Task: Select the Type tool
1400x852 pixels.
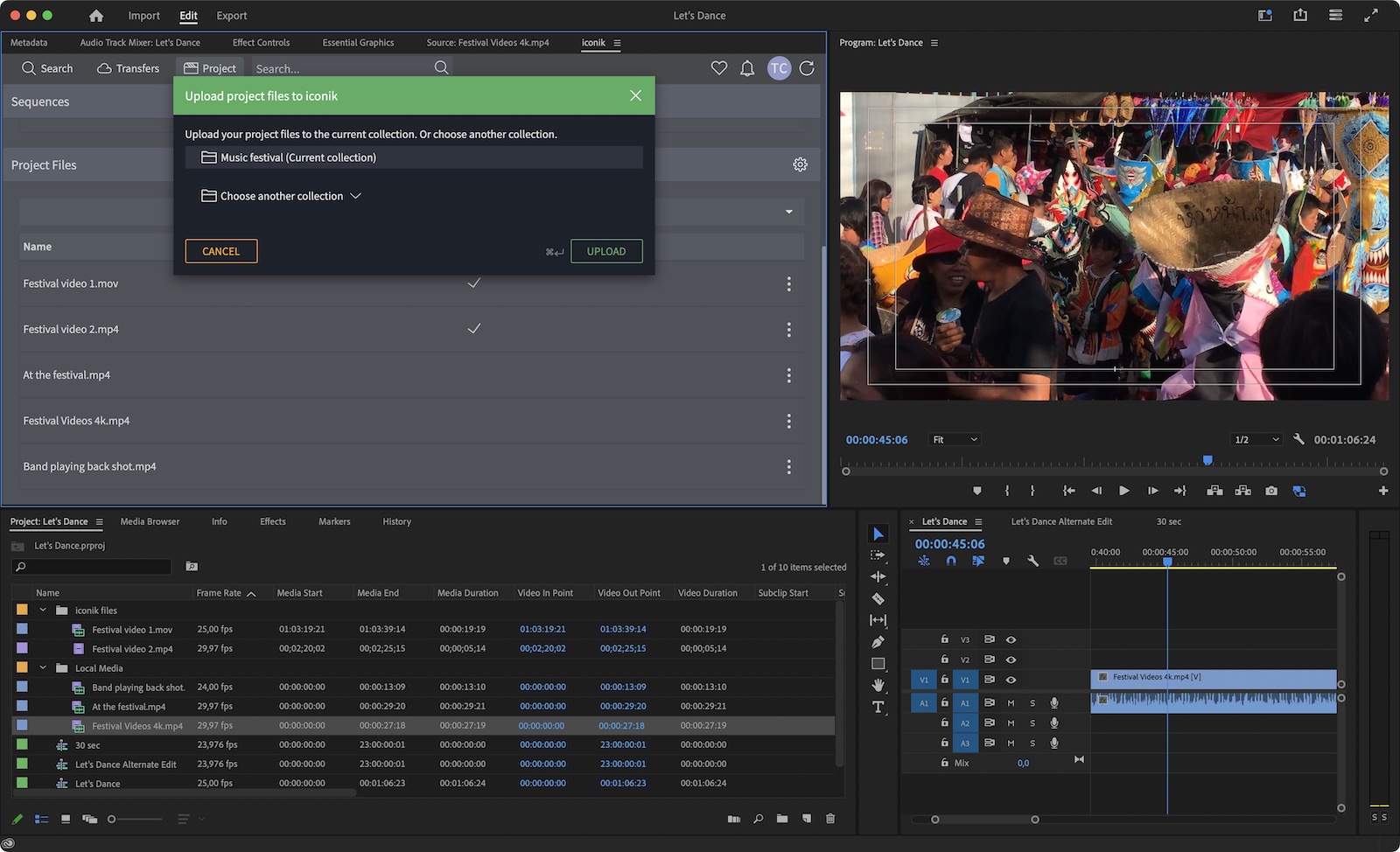Action: coord(878,707)
